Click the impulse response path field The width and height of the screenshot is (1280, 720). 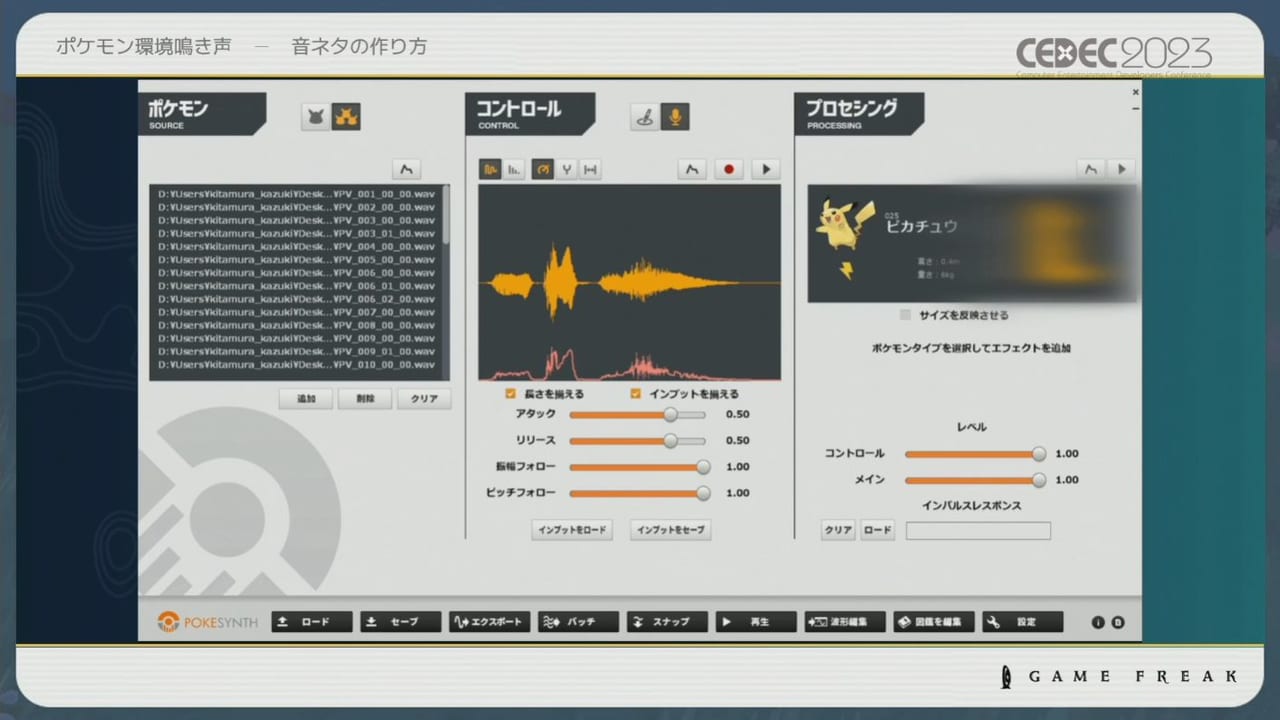pyautogui.click(x=978, y=531)
